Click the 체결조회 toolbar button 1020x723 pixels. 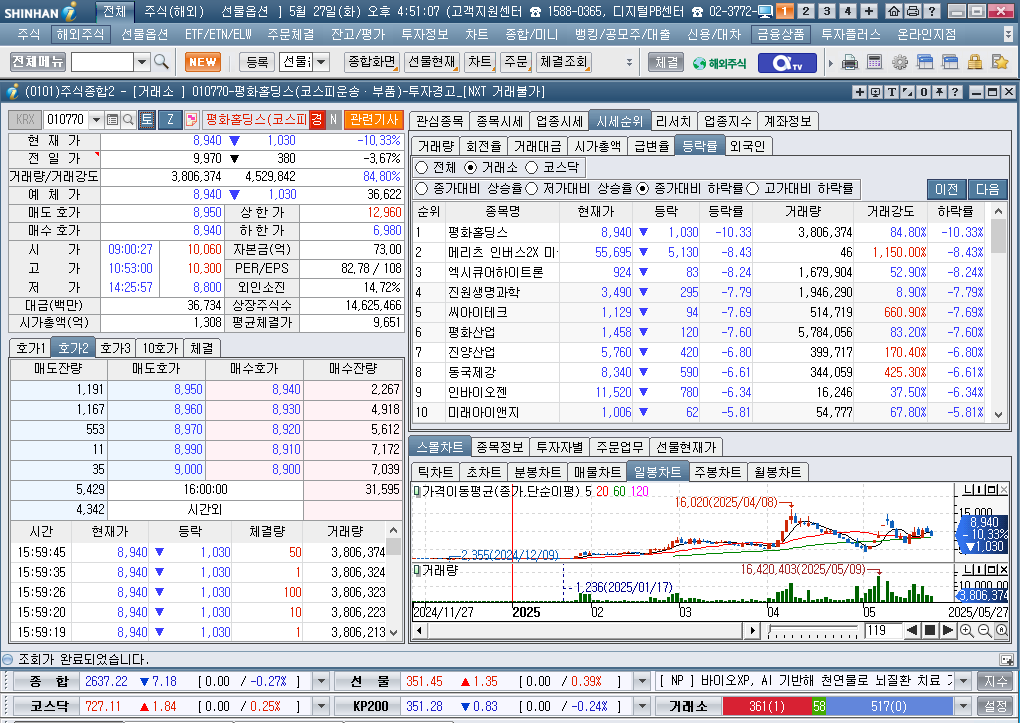click(x=563, y=62)
